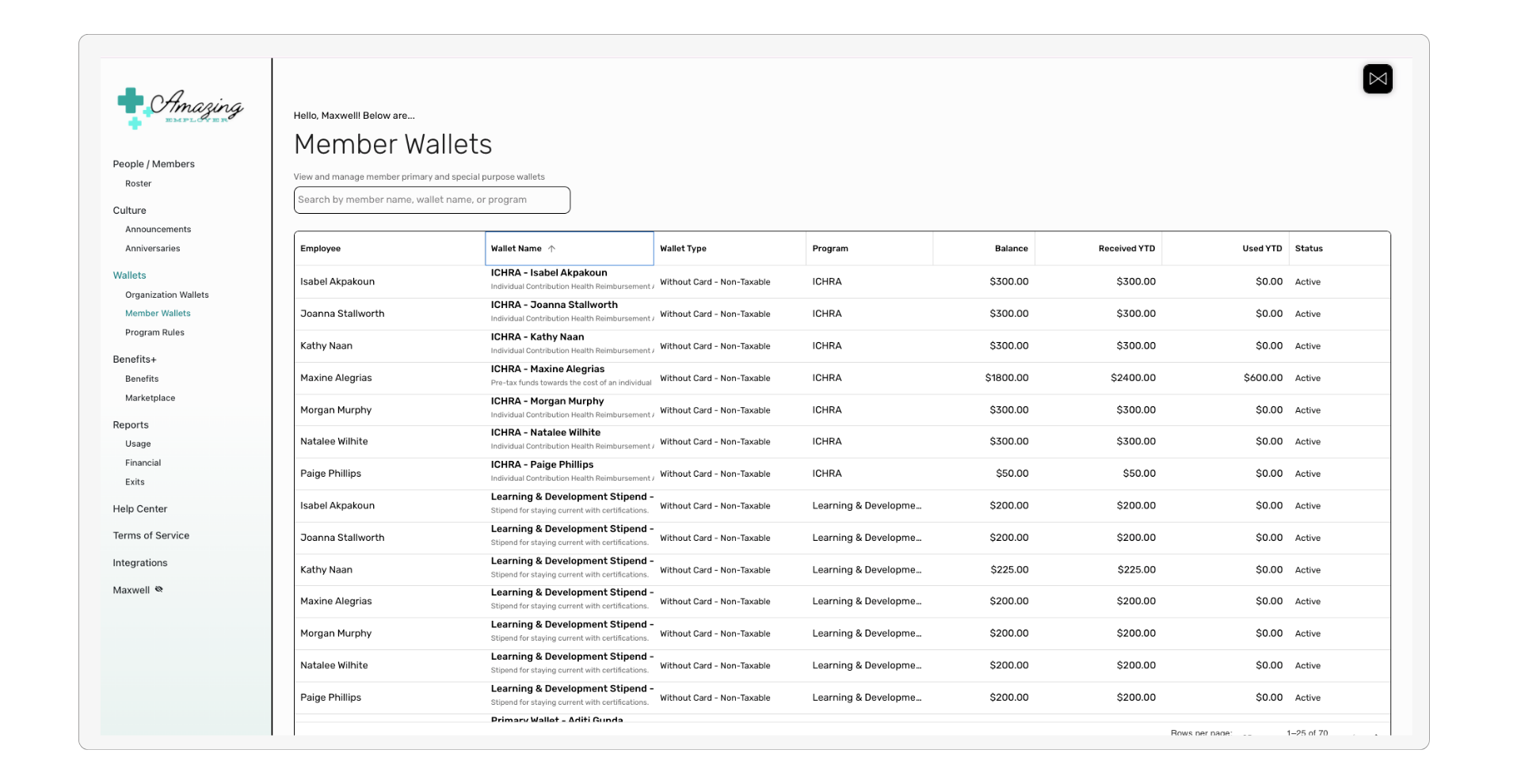Sort by the Wallet Type column header
Image resolution: width=1521 pixels, height=784 pixels.
(683, 249)
